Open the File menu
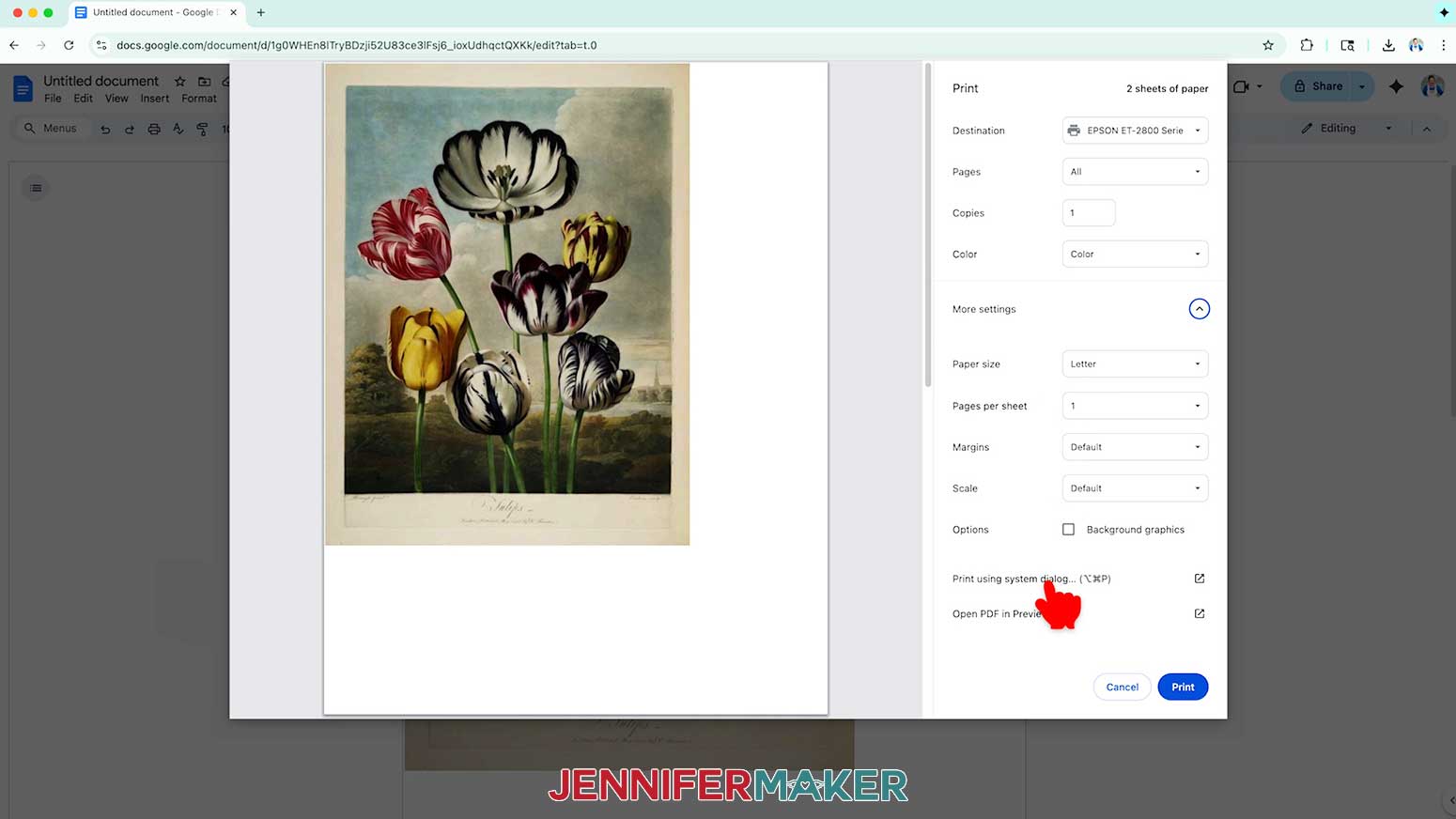The width and height of the screenshot is (1456, 819). (x=53, y=99)
